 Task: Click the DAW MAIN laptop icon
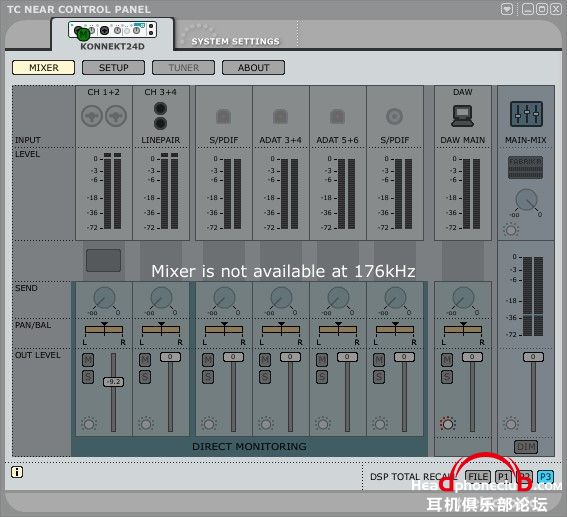click(x=462, y=116)
